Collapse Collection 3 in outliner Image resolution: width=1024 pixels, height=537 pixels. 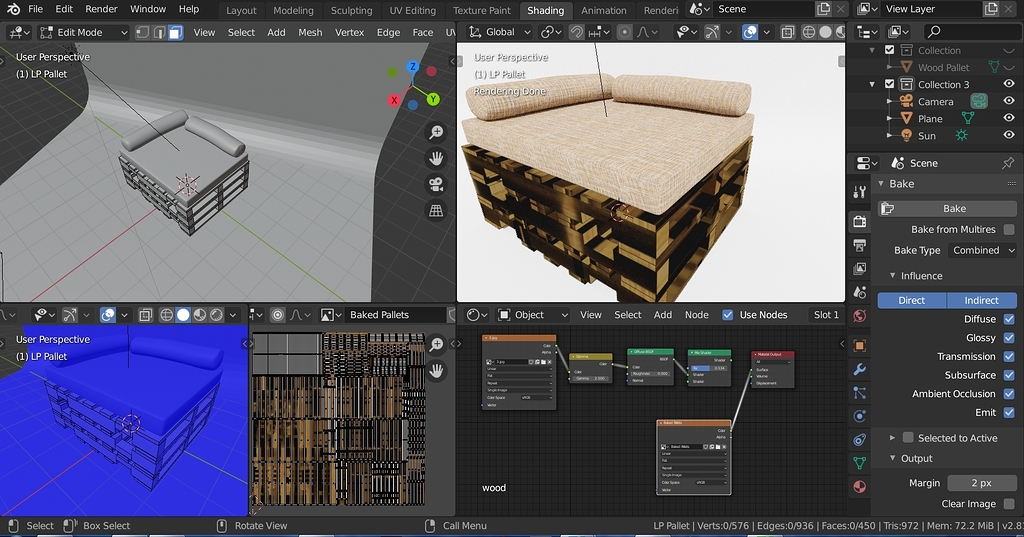(872, 84)
